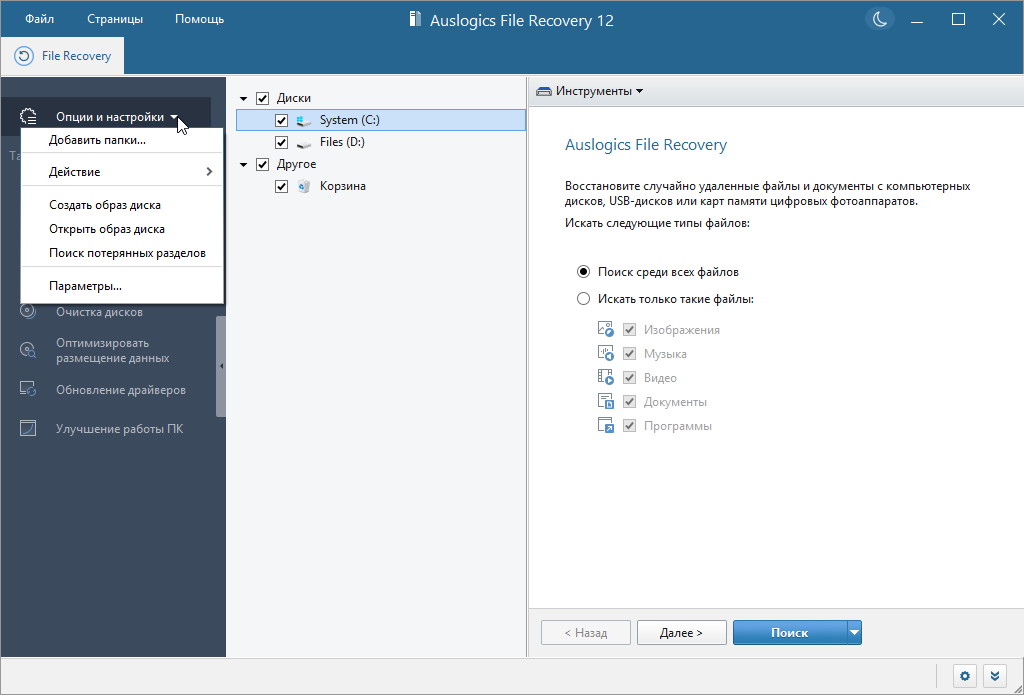This screenshot has width=1024, height=695.
Task: Click the Files (D:) drive icon
Action: pos(304,142)
